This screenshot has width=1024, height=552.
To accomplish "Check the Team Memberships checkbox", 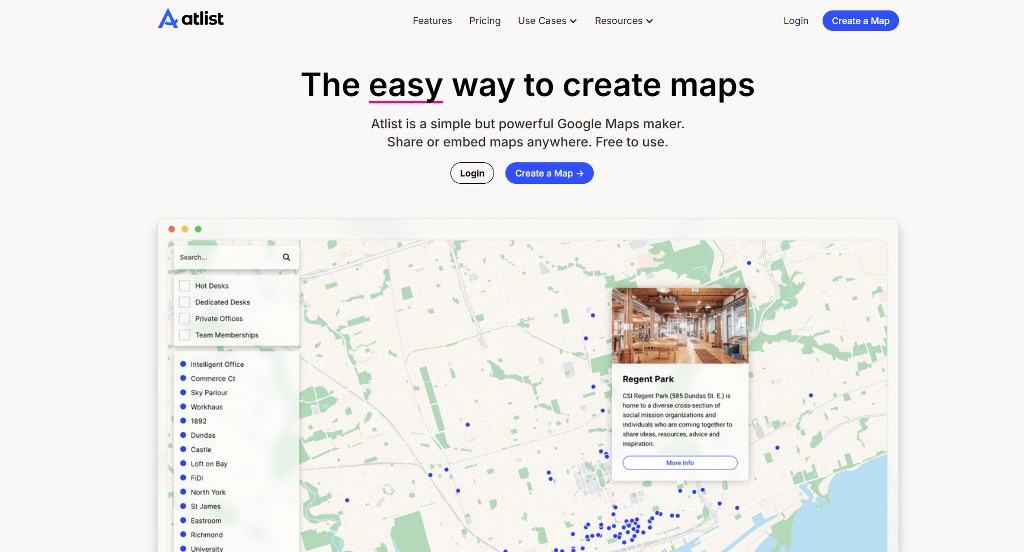I will point(185,334).
